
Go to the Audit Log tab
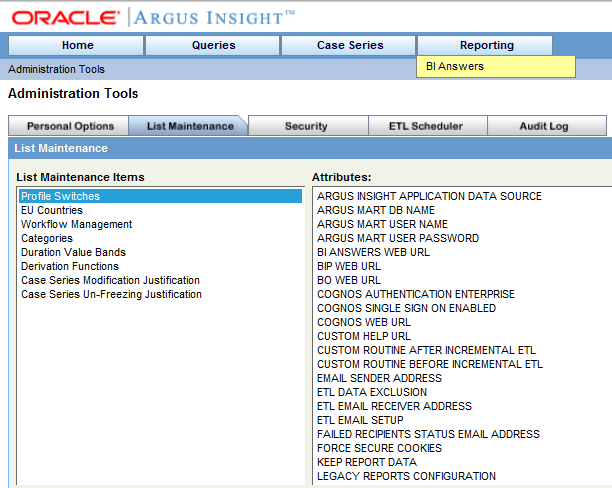point(547,126)
